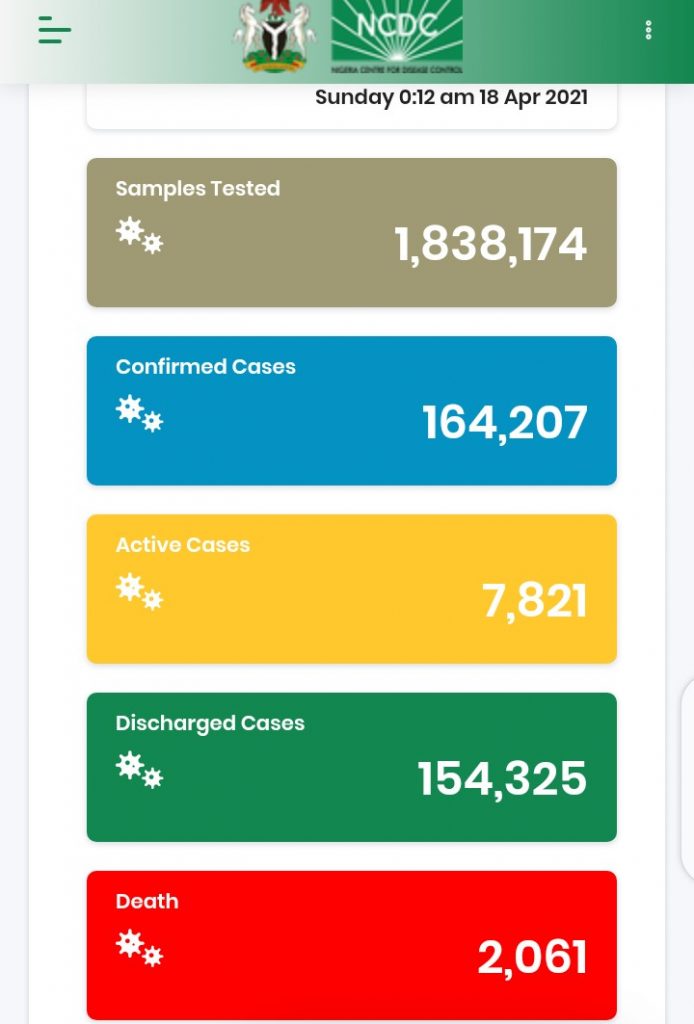The height and width of the screenshot is (1024, 694).
Task: Open the three-dot options menu
Action: [x=648, y=31]
